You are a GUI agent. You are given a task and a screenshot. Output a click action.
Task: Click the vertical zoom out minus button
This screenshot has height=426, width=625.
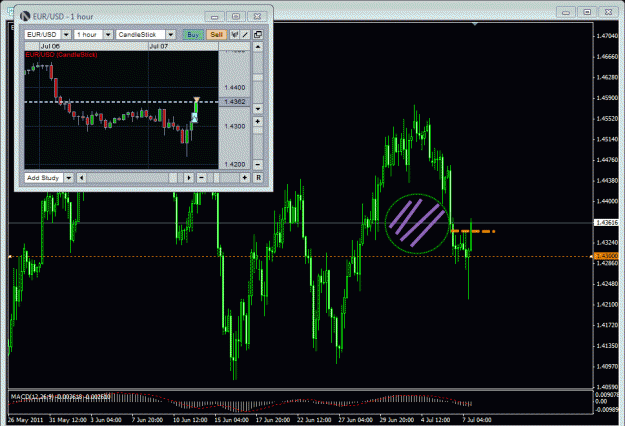tap(258, 164)
